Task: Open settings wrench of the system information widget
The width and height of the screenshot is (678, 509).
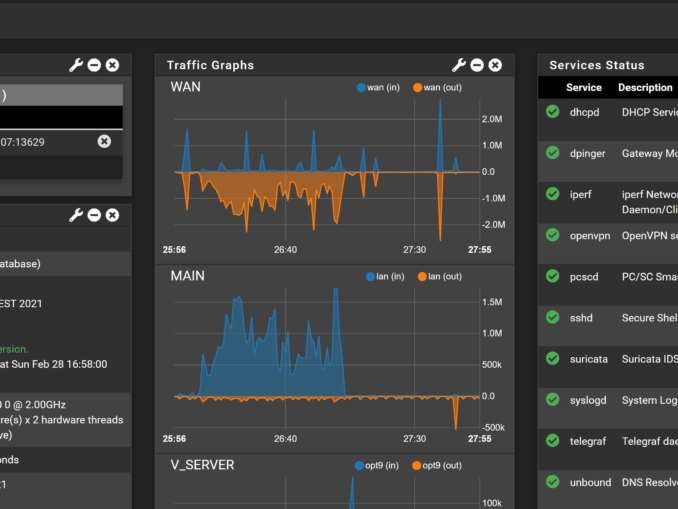Action: click(x=76, y=215)
